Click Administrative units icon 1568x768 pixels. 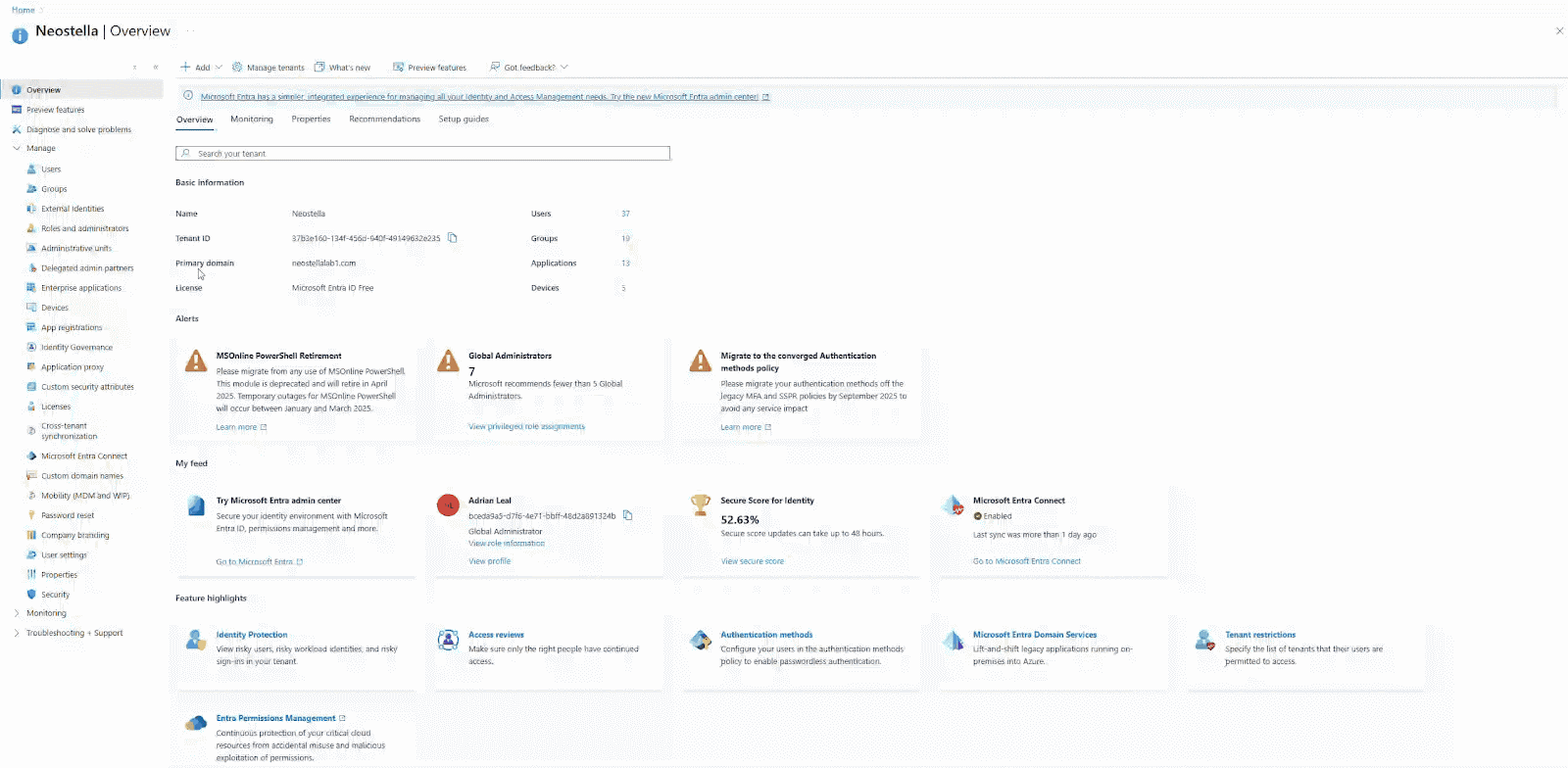pos(31,248)
